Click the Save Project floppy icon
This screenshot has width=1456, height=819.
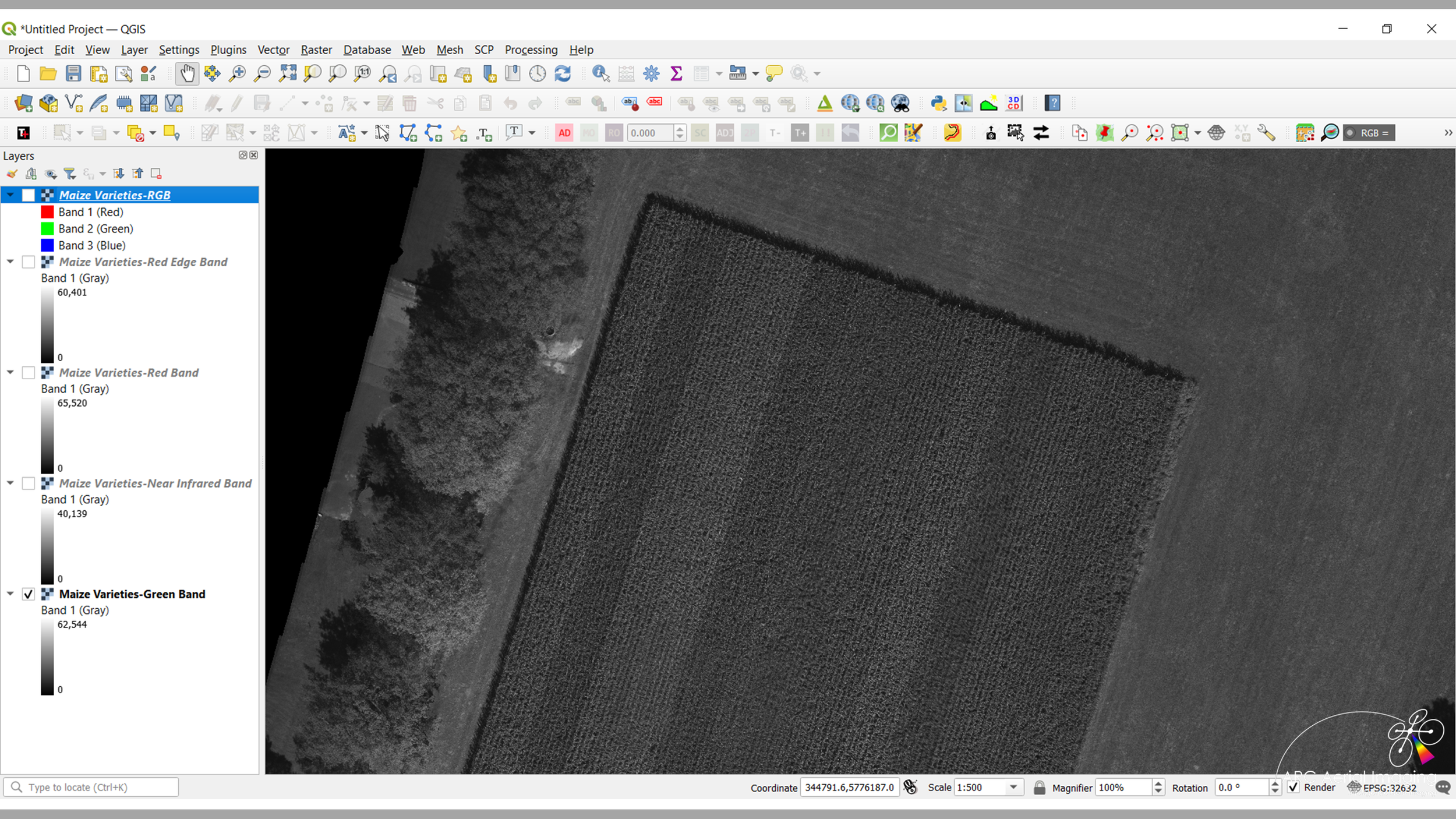[73, 73]
